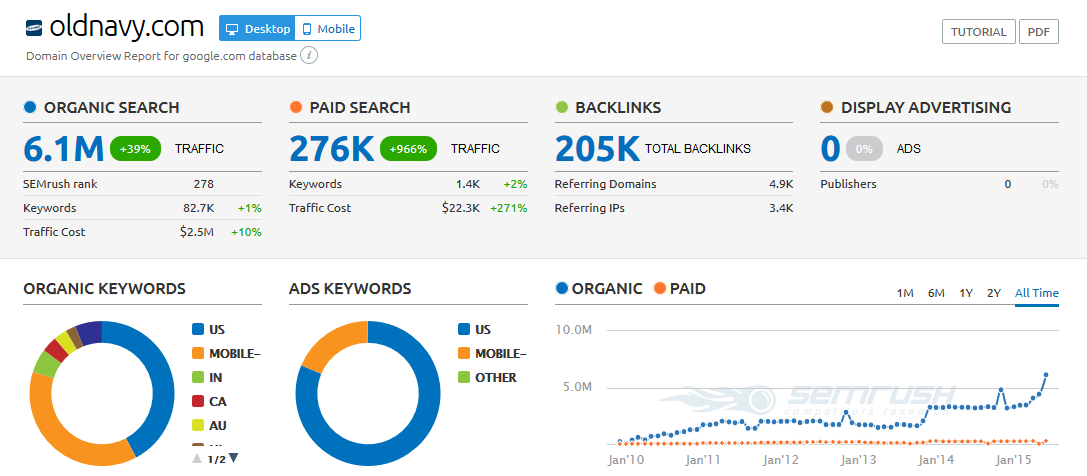Click the Referring Domains value 4.9K
Image resolution: width=1087 pixels, height=476 pixels.
point(781,184)
